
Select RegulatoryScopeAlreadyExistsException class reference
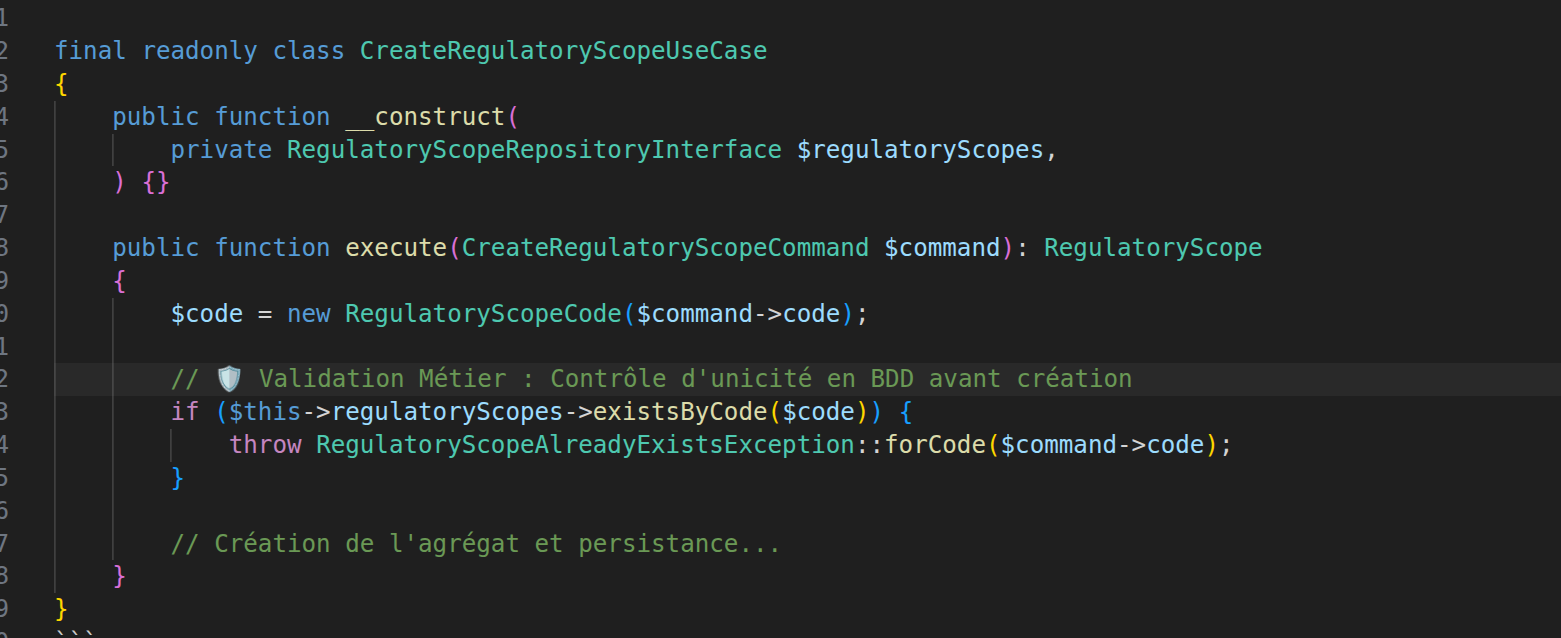click(585, 445)
